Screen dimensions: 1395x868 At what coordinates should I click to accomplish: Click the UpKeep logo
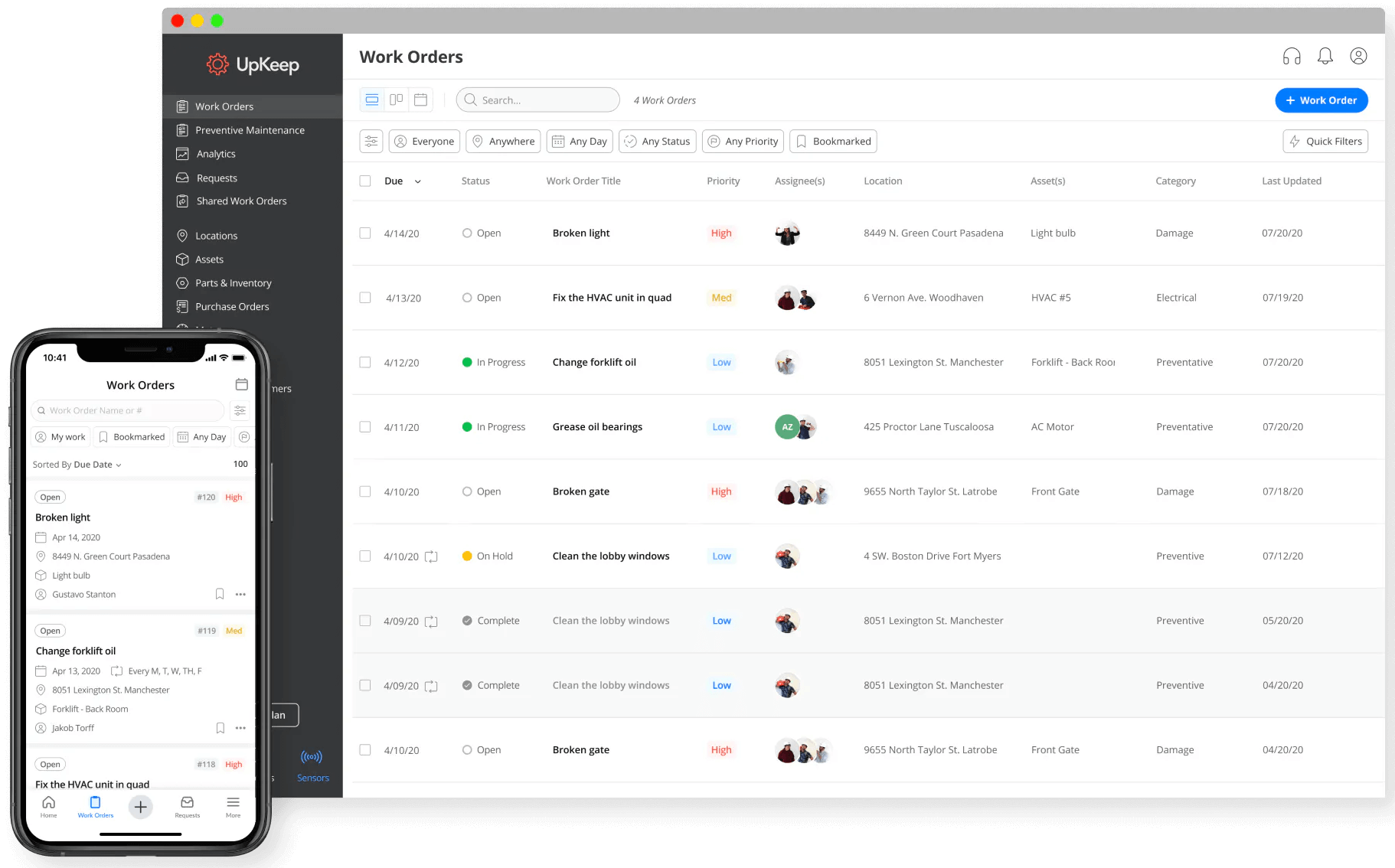253,64
